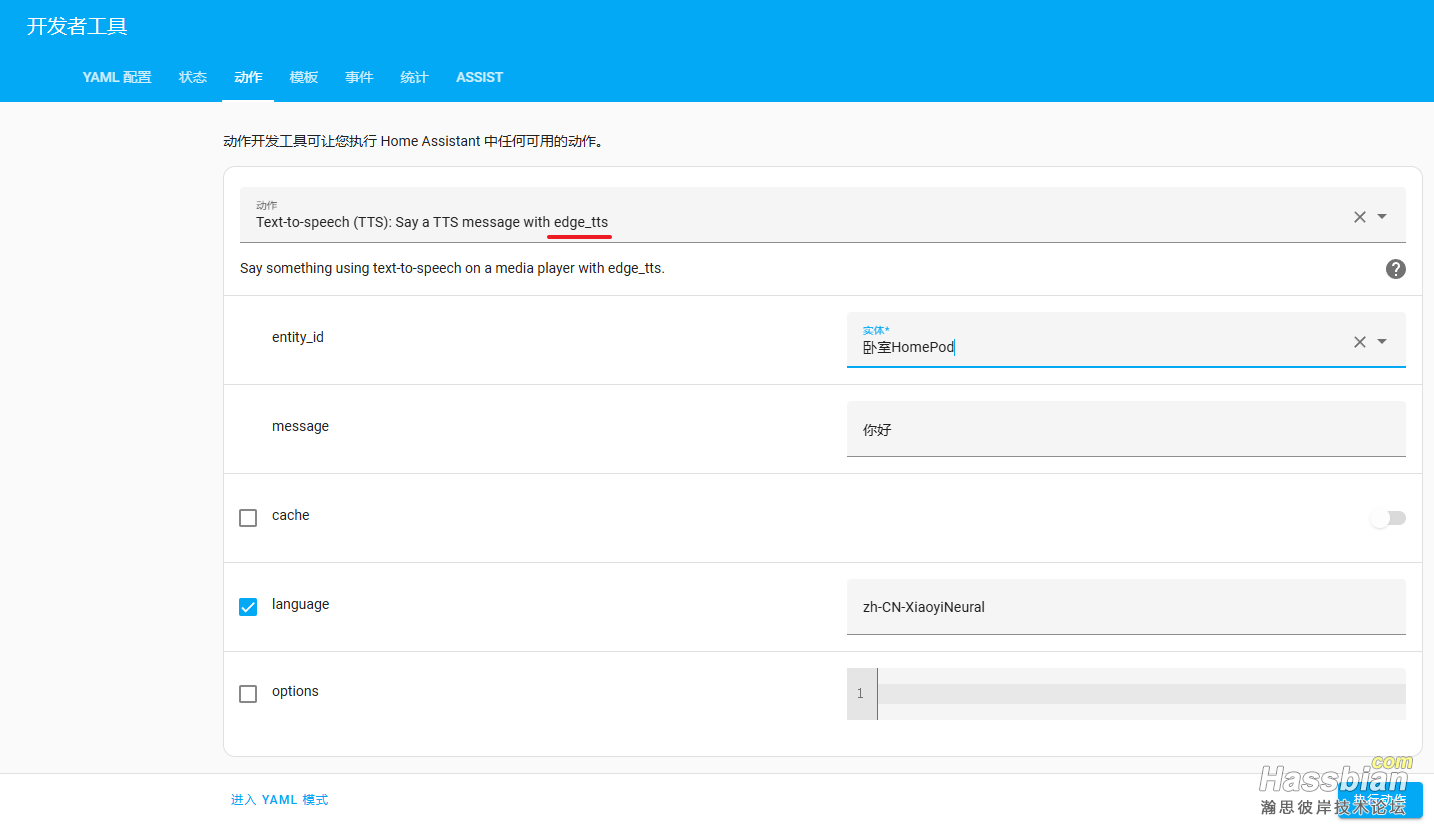
Task: Open the ASSIST tab
Action: (x=479, y=77)
